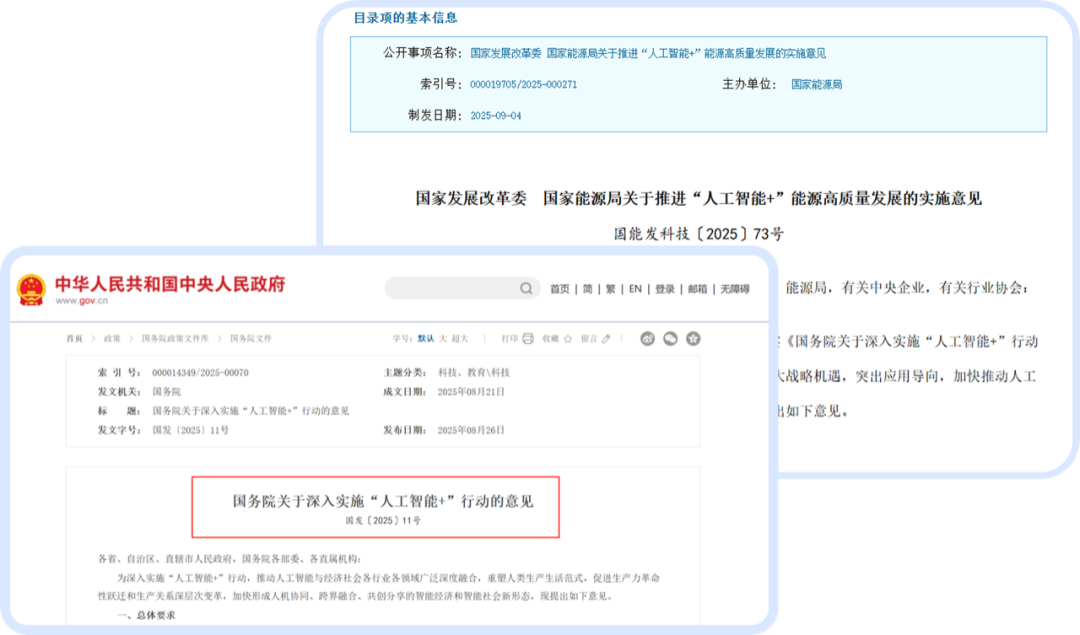This screenshot has width=1080, height=635.
Task: Set font size to 超大
Action: pos(459,339)
